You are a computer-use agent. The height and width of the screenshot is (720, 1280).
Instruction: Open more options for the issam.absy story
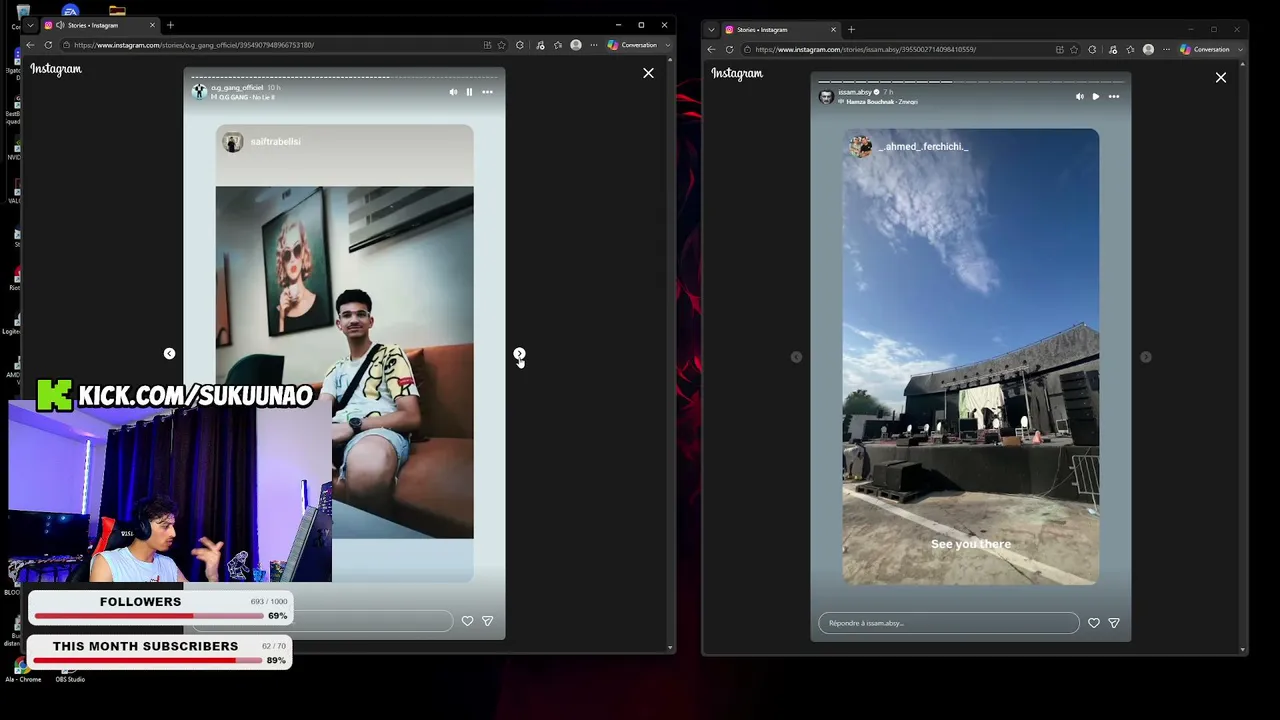tap(1114, 97)
